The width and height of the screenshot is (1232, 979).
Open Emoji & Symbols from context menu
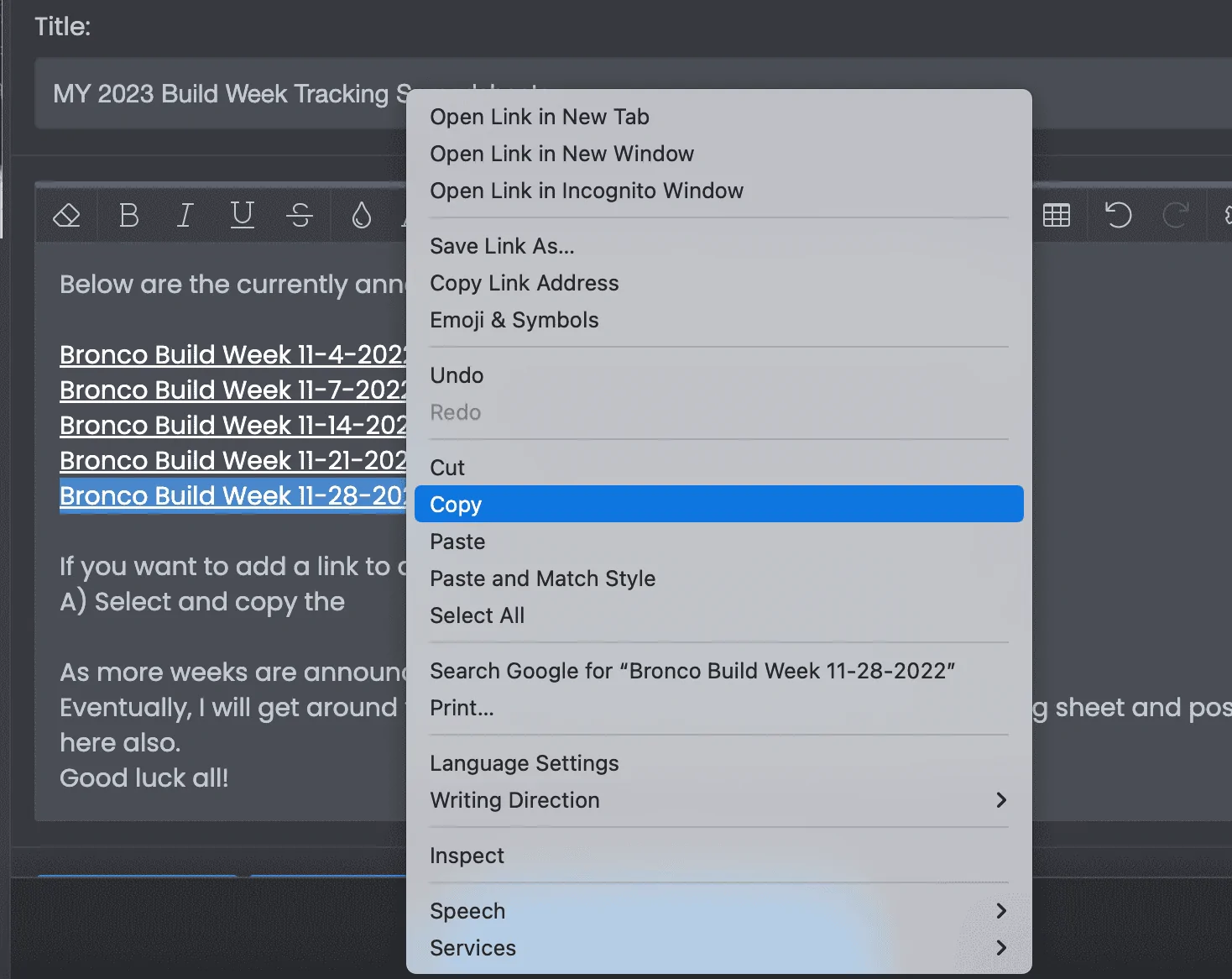719,320
